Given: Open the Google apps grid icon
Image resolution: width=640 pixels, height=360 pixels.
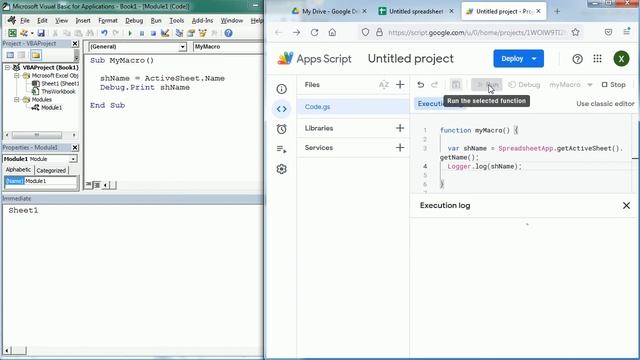Looking at the screenshot, I should pyautogui.click(x=598, y=59).
